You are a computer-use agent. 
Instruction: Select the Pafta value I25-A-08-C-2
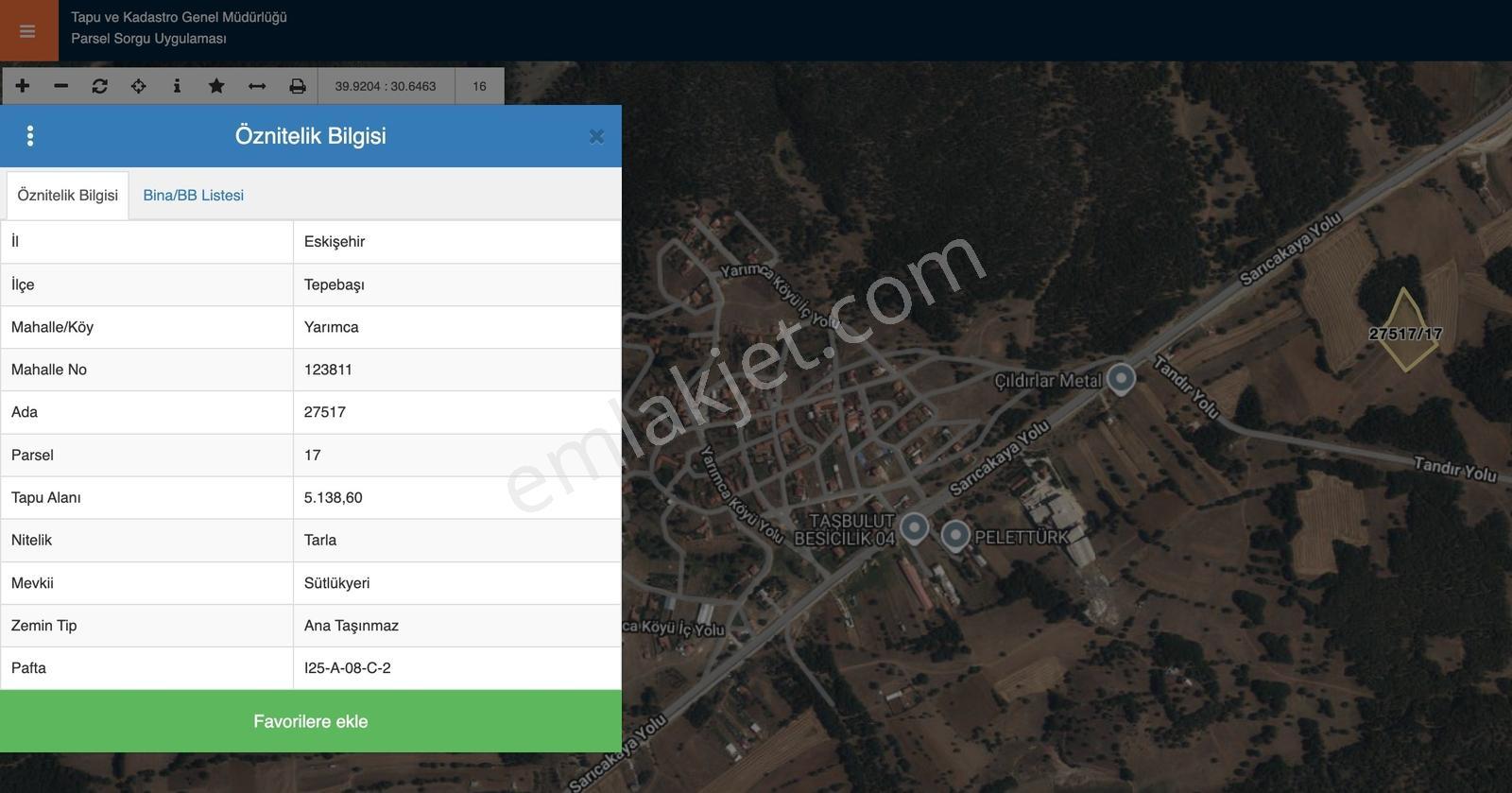(x=457, y=668)
